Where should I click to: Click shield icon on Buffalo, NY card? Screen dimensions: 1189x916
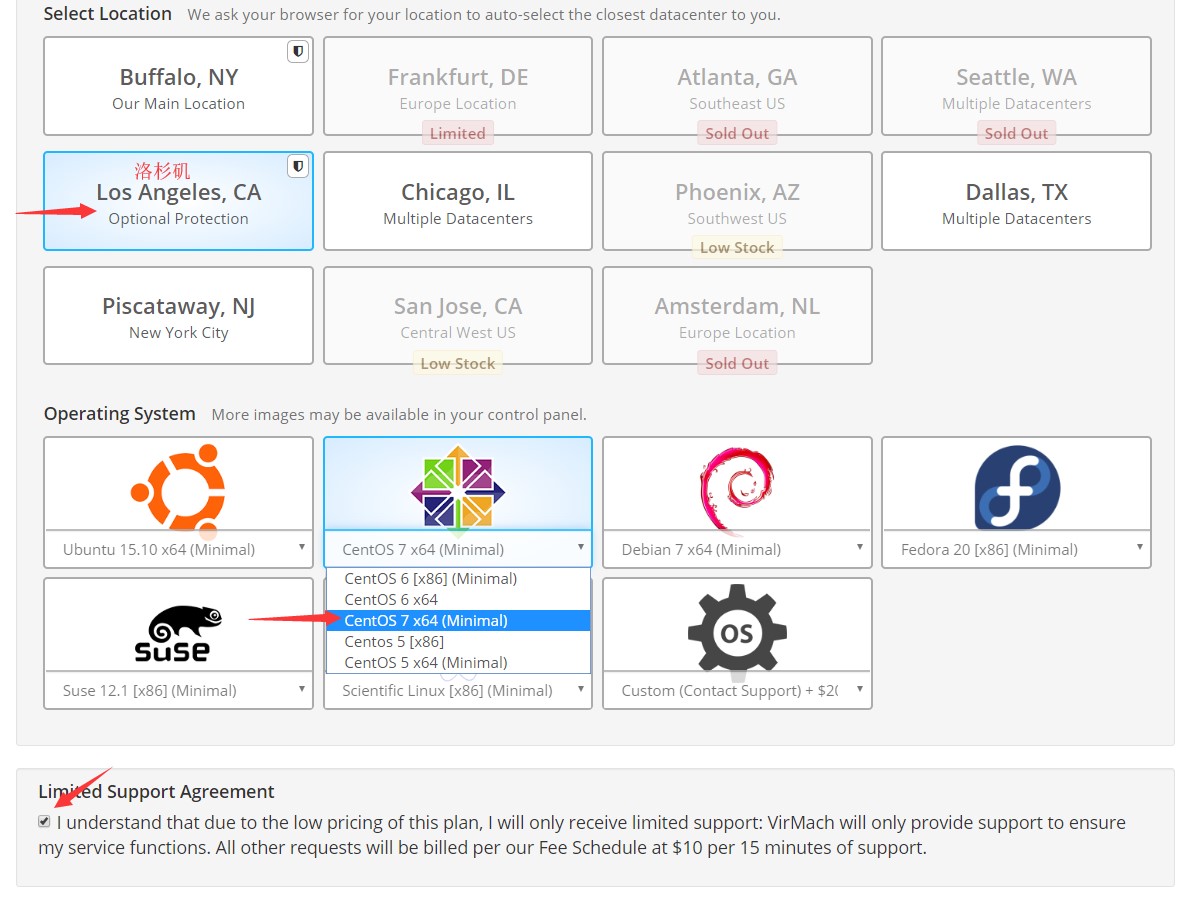[x=298, y=52]
